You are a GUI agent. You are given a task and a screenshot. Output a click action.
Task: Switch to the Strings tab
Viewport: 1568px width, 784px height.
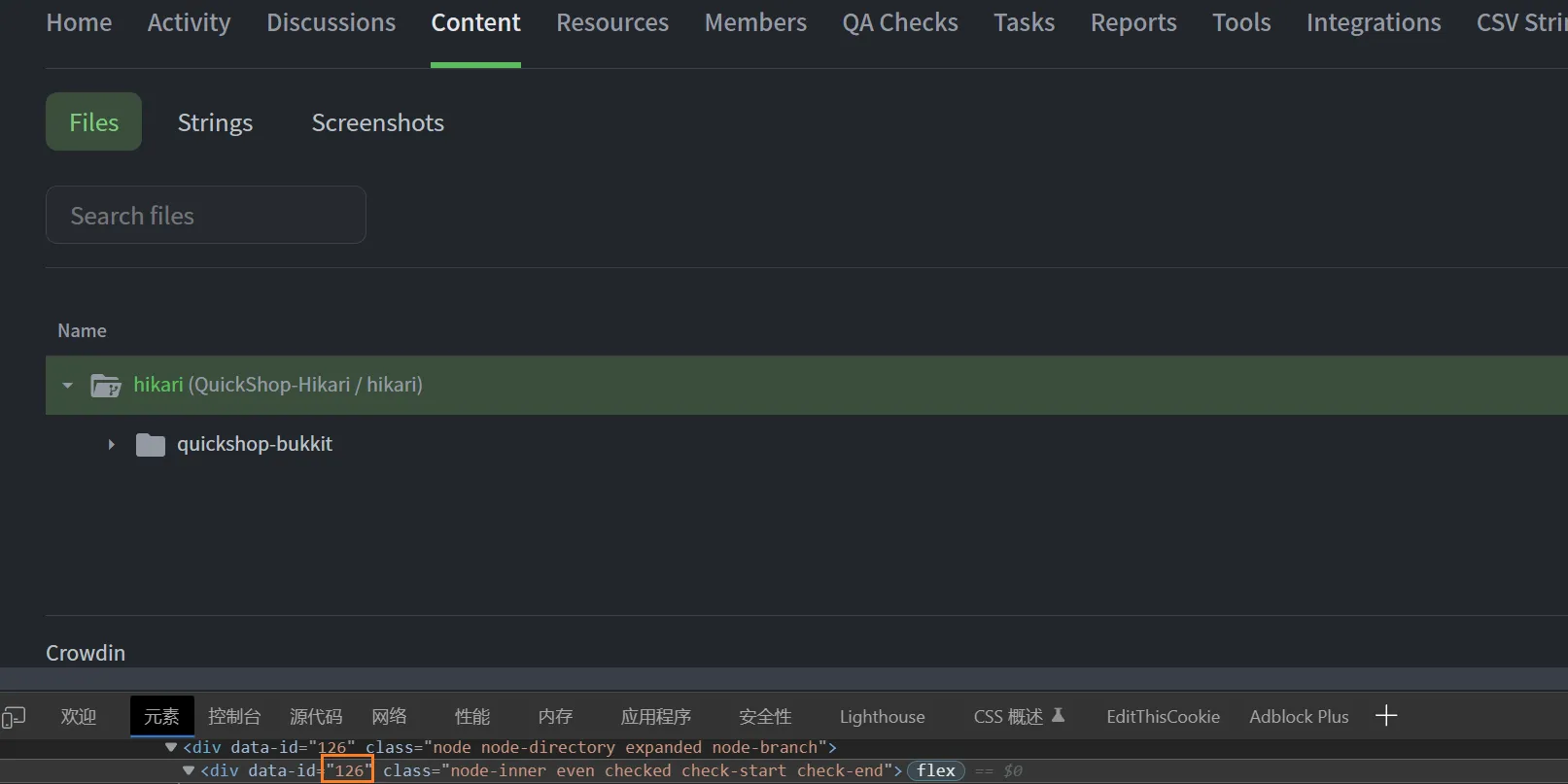215,122
